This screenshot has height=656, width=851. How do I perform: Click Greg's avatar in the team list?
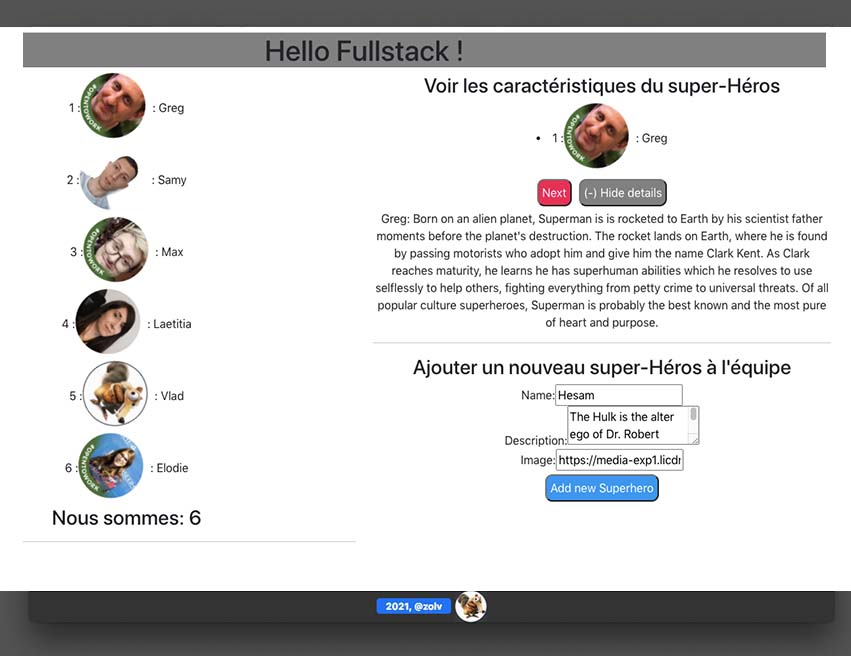pyautogui.click(x=113, y=106)
